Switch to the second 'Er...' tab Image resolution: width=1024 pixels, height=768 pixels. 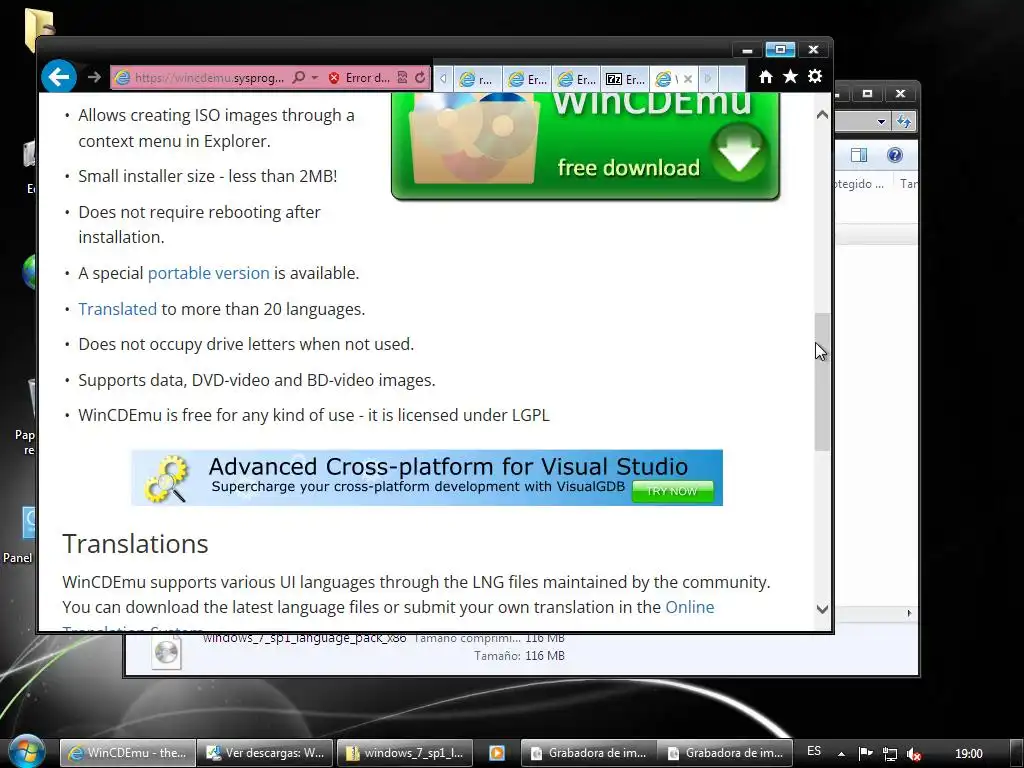click(x=577, y=79)
